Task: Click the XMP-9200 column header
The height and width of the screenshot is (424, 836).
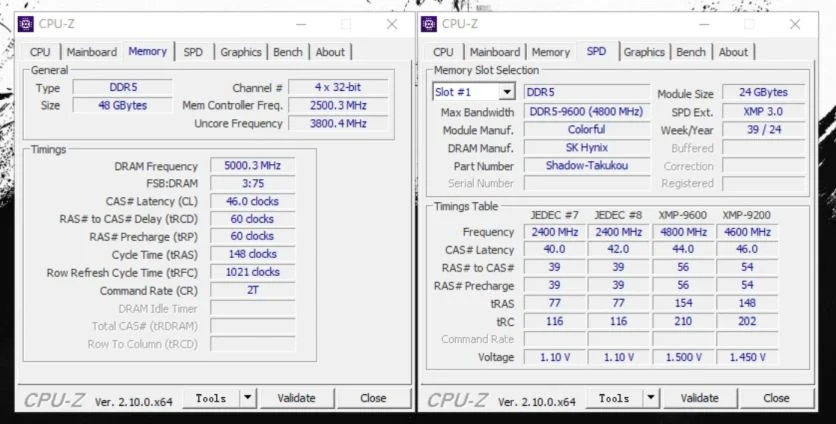Action: [x=747, y=215]
